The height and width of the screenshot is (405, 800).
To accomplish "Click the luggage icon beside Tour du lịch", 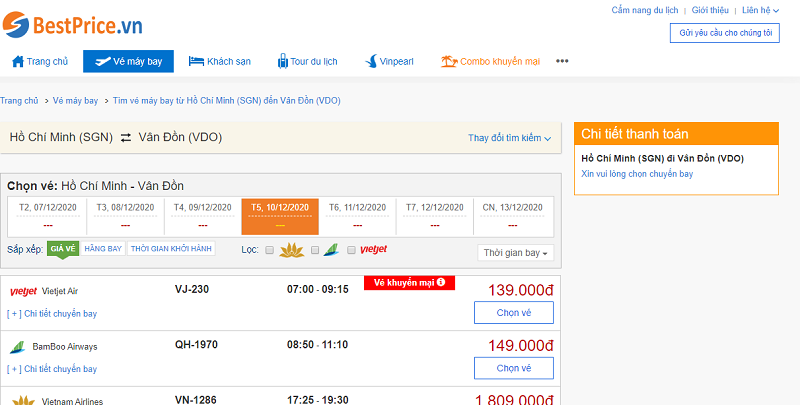I will point(283,61).
